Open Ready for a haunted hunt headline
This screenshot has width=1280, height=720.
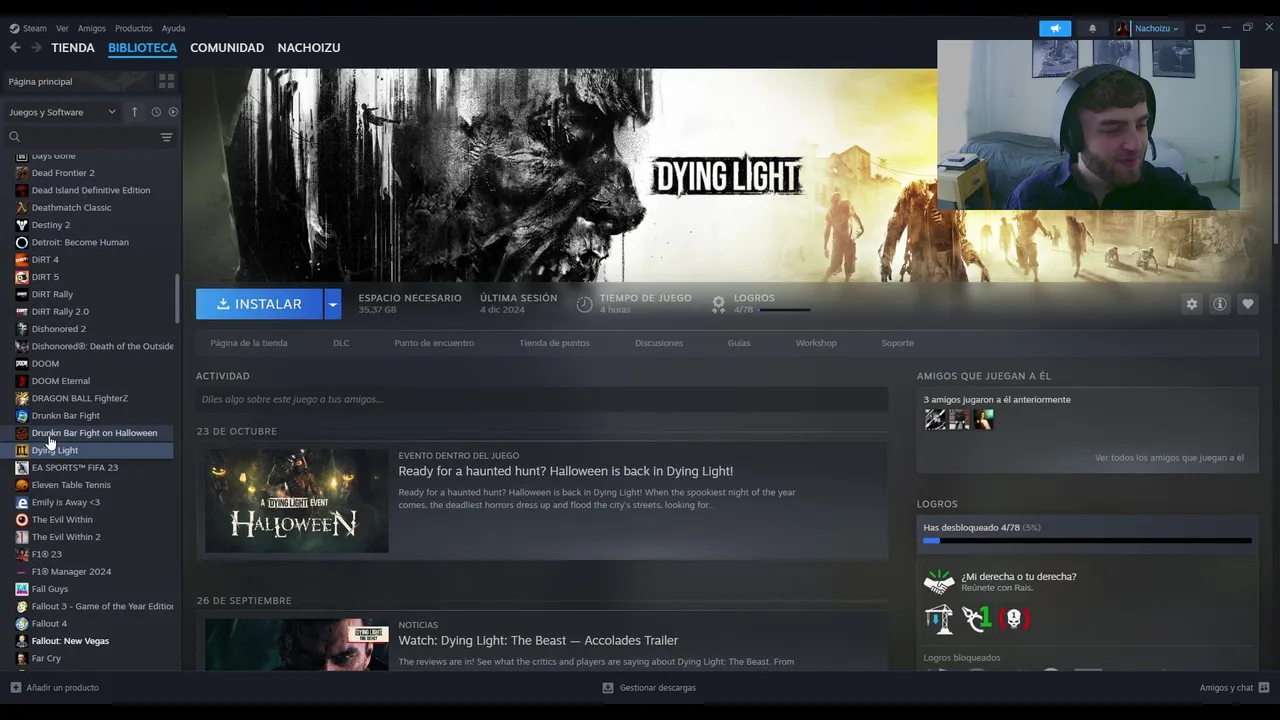(566, 471)
